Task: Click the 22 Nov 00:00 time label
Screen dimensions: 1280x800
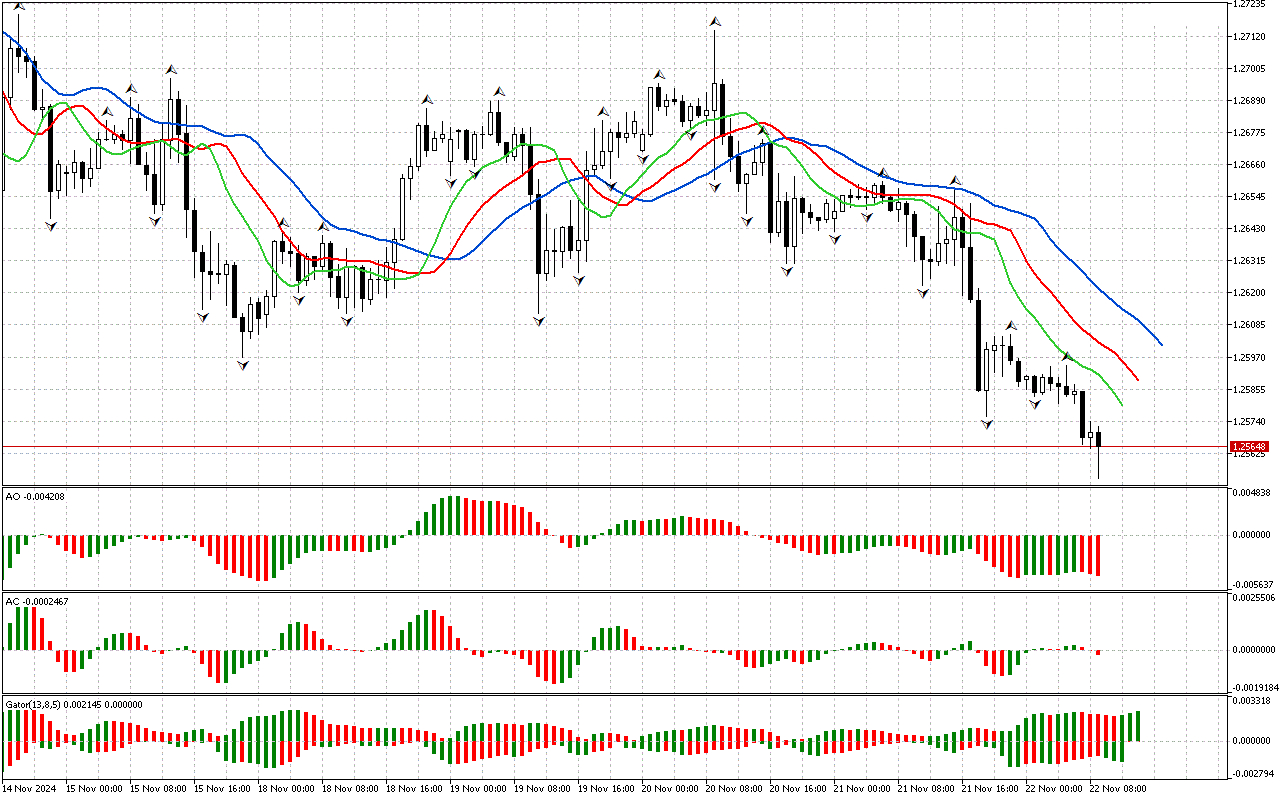Action: pos(1054,789)
